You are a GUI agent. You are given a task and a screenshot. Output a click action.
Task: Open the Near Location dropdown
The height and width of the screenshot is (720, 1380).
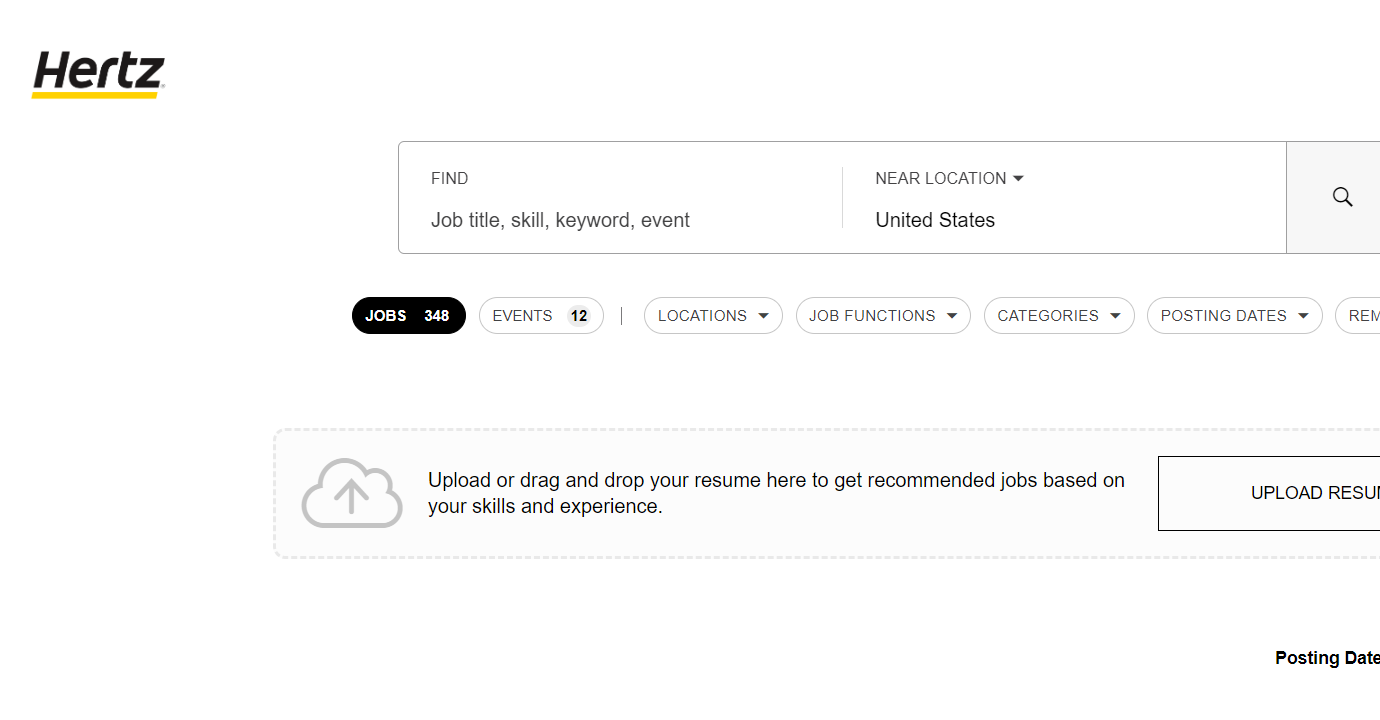tap(949, 178)
